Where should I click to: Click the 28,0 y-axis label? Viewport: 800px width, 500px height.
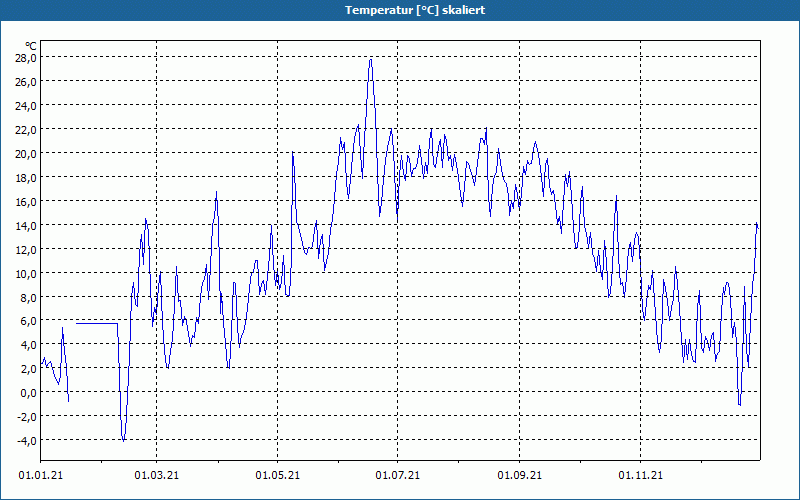(26, 58)
